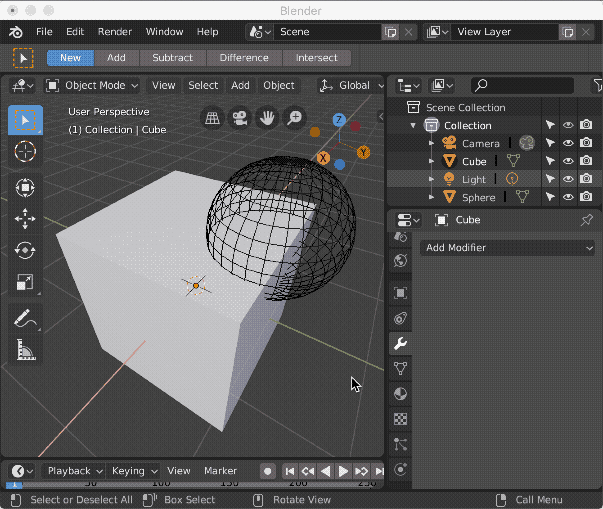
Task: Pick the Scale tool
Action: [x=25, y=282]
